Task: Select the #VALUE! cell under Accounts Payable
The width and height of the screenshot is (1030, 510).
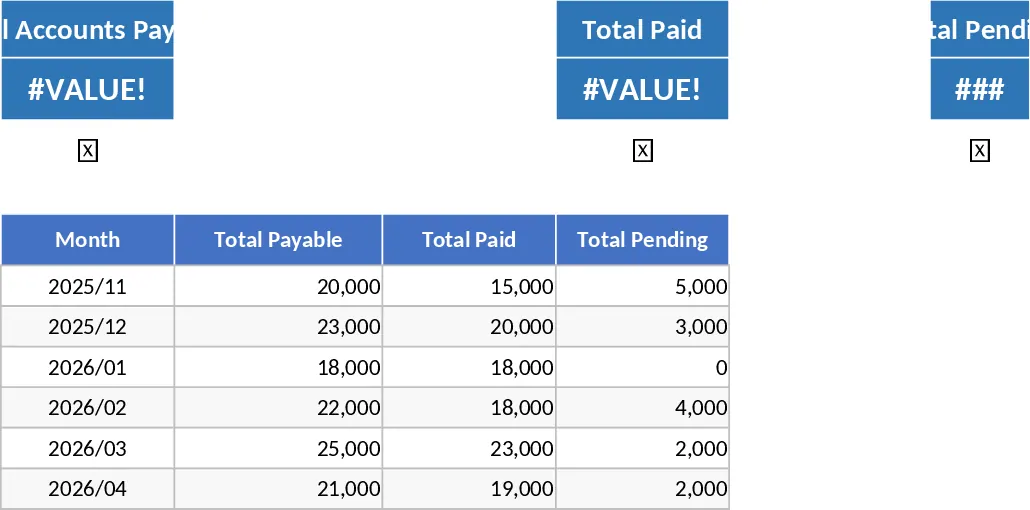Action: pos(87,89)
